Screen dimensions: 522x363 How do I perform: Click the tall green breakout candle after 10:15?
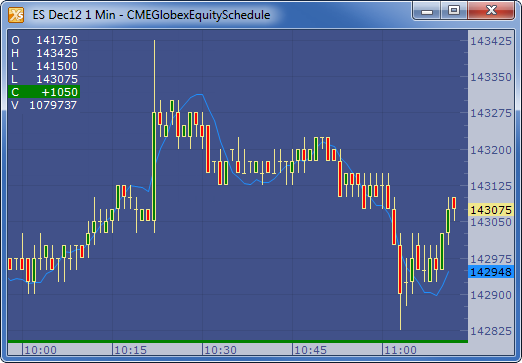tap(154, 167)
